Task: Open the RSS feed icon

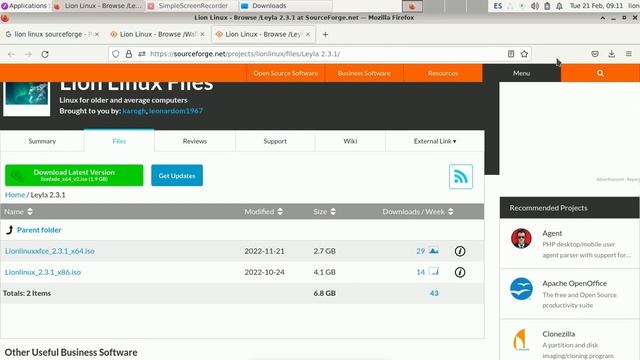Action: coord(461,176)
